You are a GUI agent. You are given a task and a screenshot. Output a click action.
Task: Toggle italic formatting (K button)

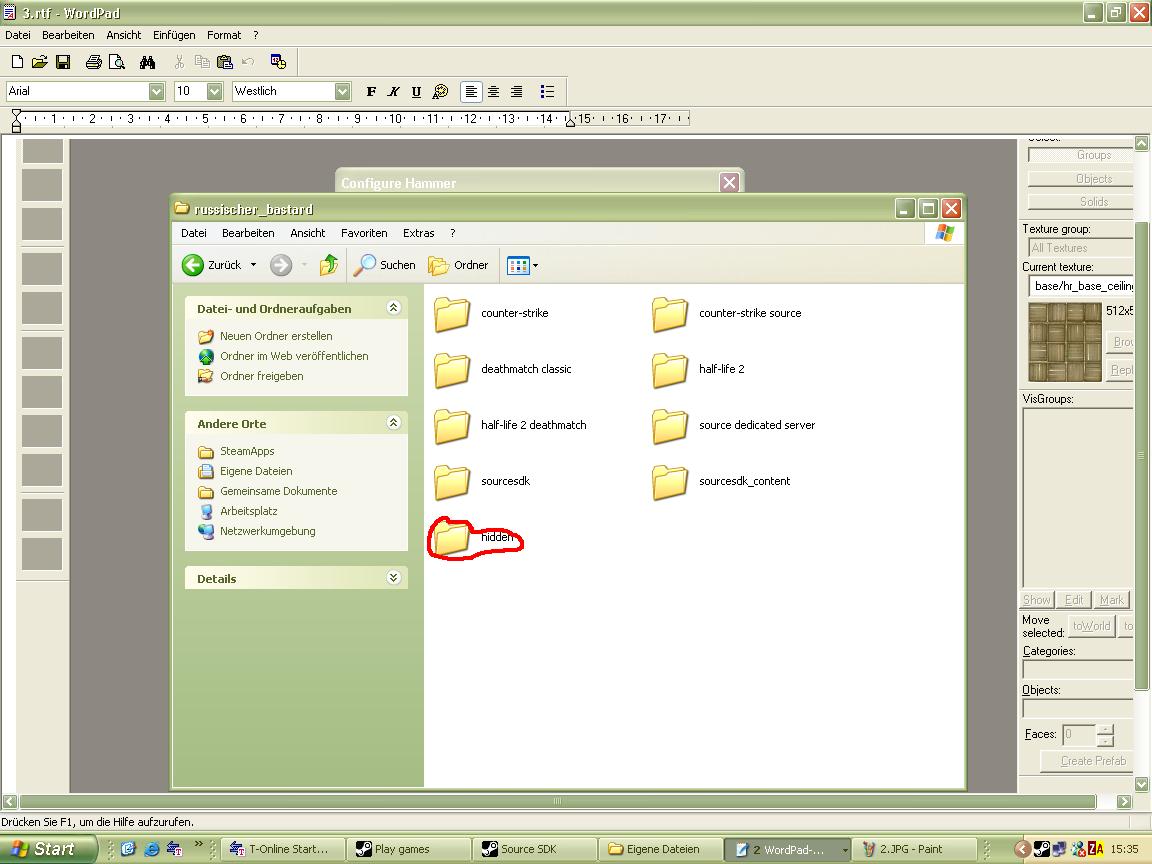coord(394,91)
